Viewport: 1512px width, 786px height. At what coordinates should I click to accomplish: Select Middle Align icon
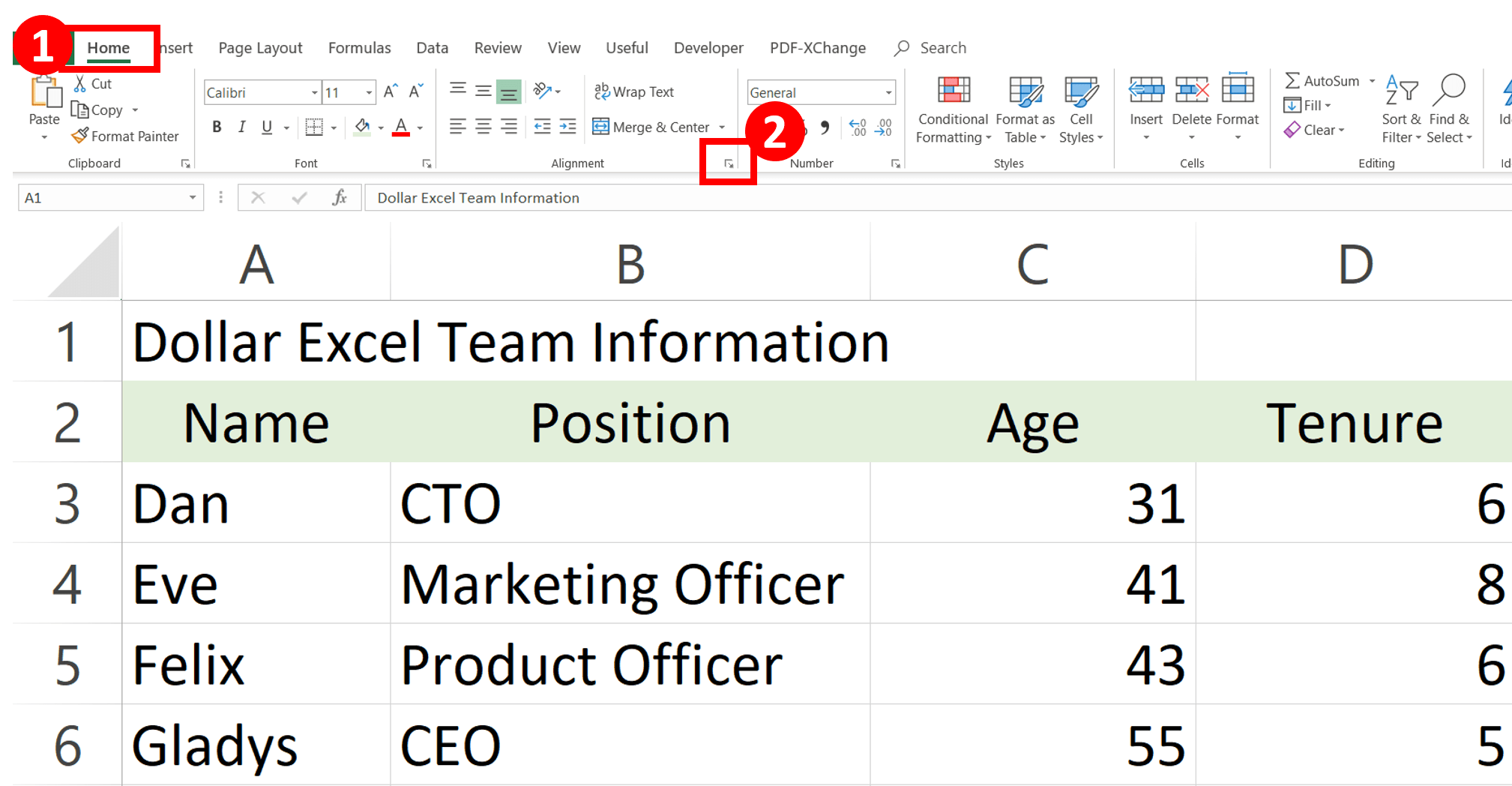(484, 91)
